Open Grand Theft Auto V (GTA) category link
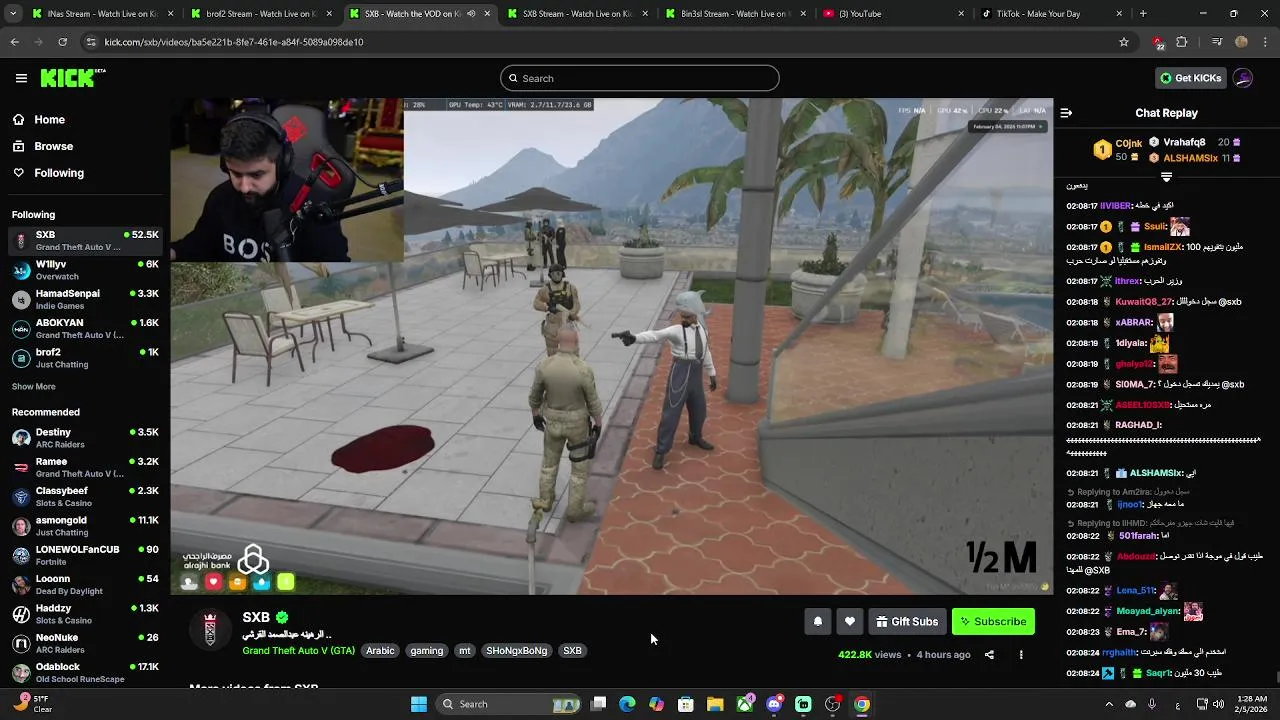This screenshot has width=1280, height=720. 298,651
